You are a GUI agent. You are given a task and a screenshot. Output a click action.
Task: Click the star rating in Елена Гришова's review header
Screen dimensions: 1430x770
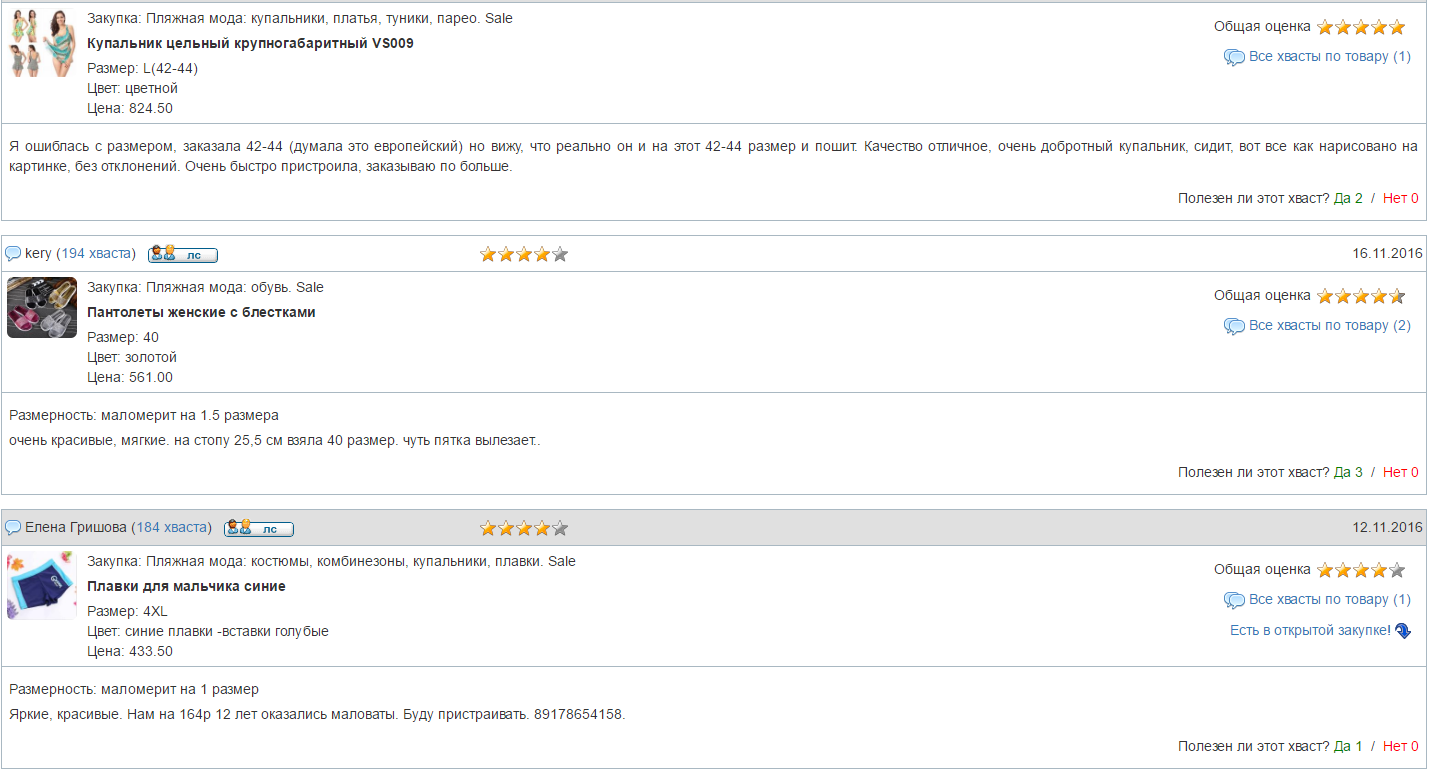pos(523,528)
